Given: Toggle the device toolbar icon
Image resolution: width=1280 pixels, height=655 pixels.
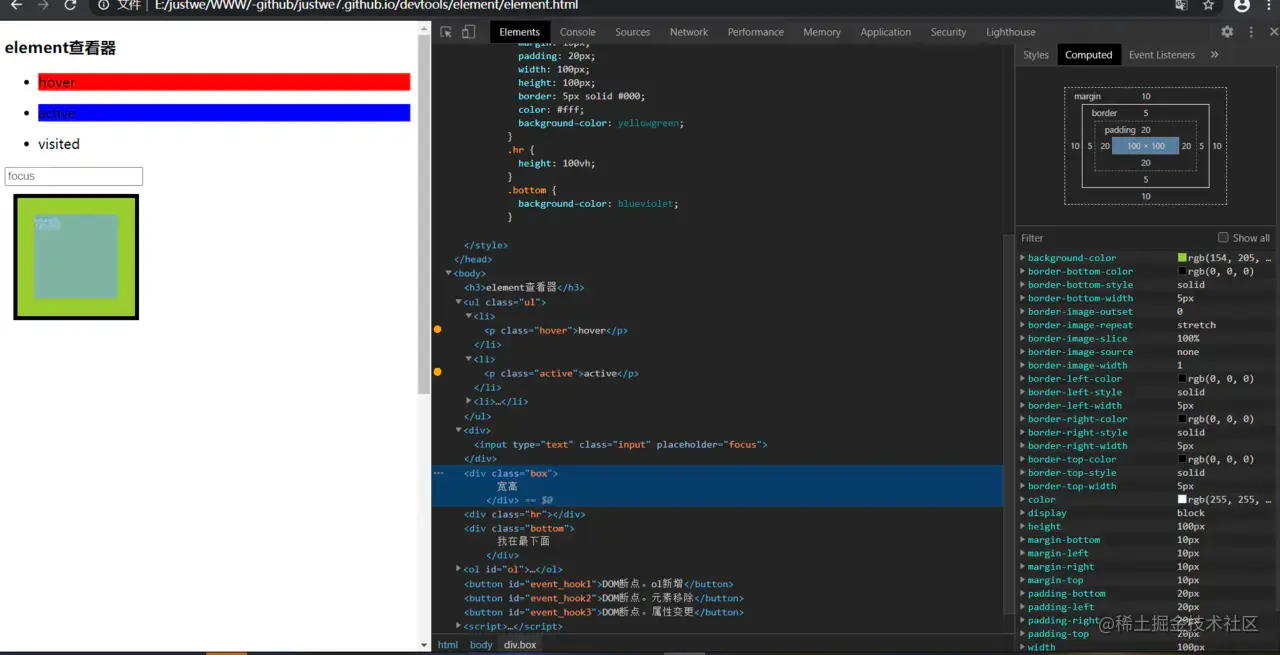Looking at the screenshot, I should click(468, 32).
